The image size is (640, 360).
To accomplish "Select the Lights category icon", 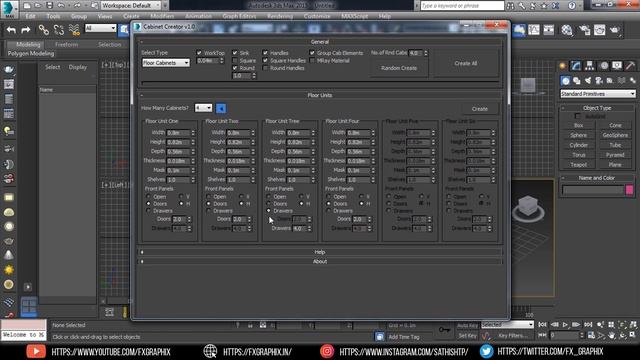I will [588, 81].
